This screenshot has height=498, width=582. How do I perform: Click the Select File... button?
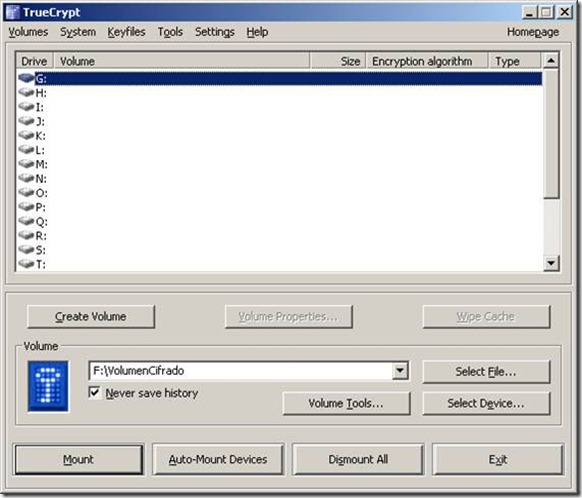[x=486, y=371]
